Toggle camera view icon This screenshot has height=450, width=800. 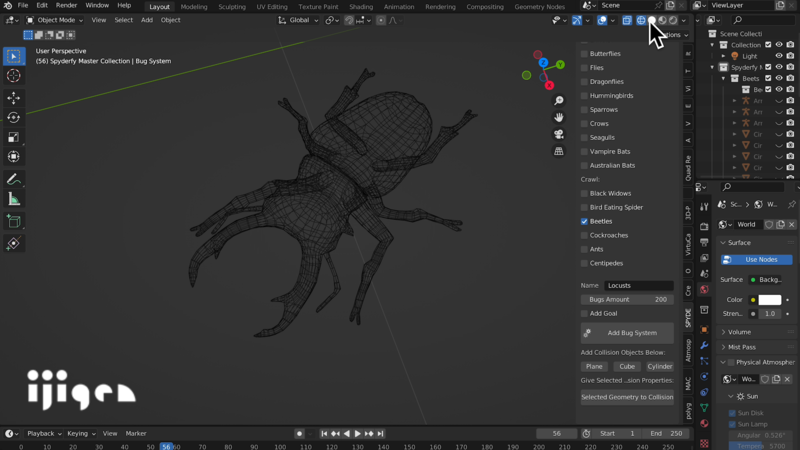559,134
